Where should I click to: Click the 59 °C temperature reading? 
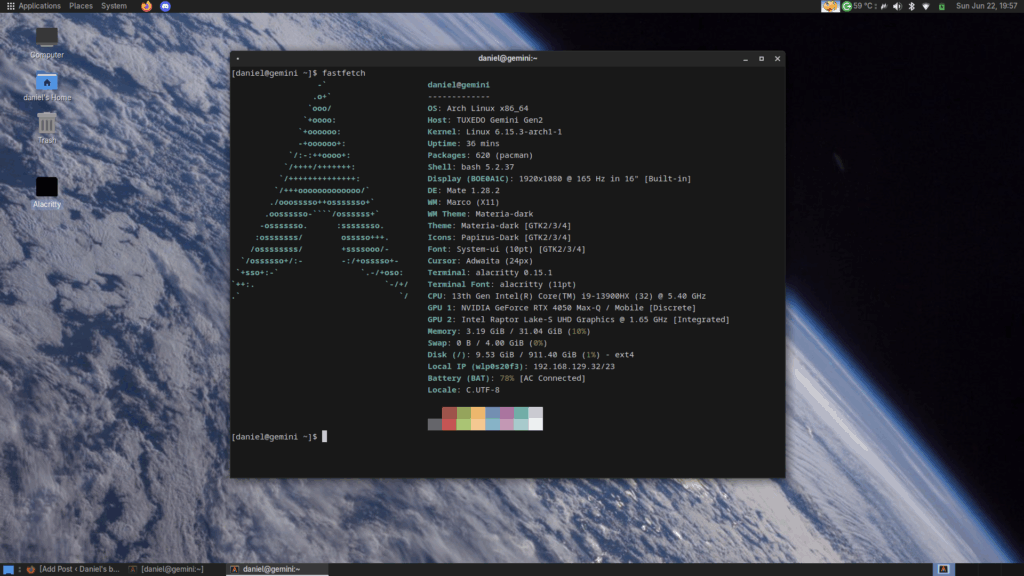point(865,6)
